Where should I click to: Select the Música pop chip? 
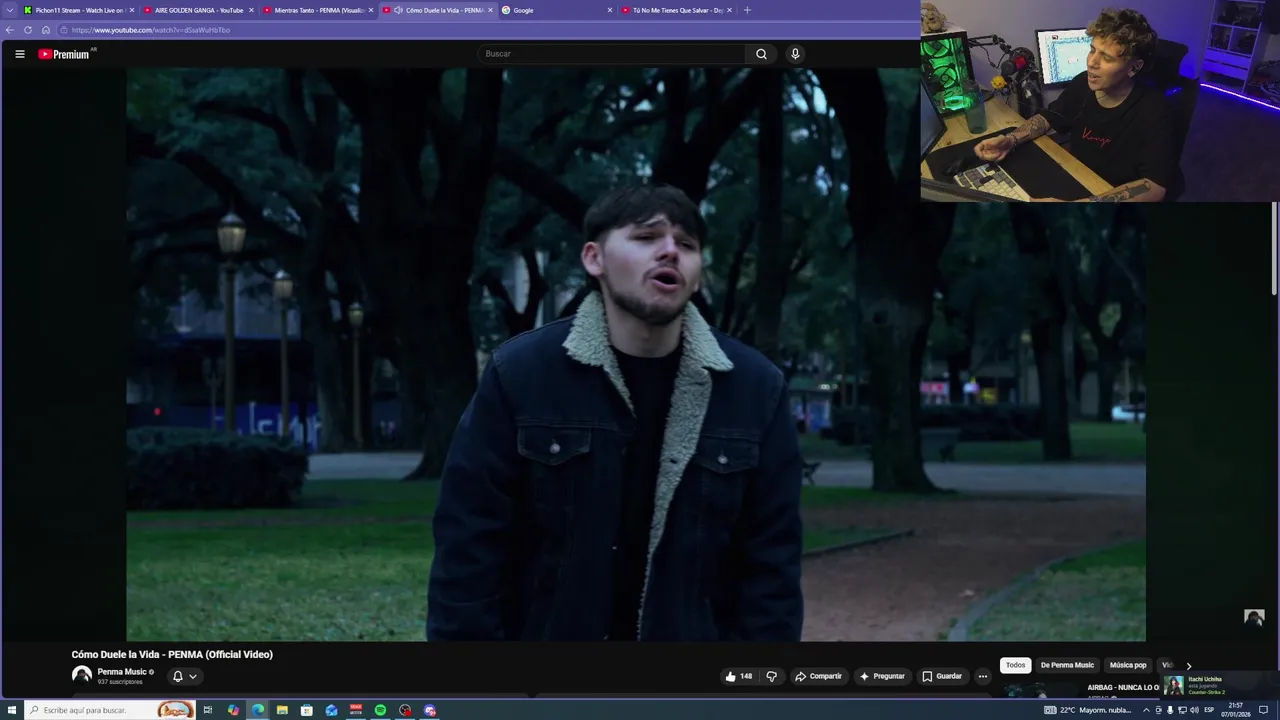1128,665
